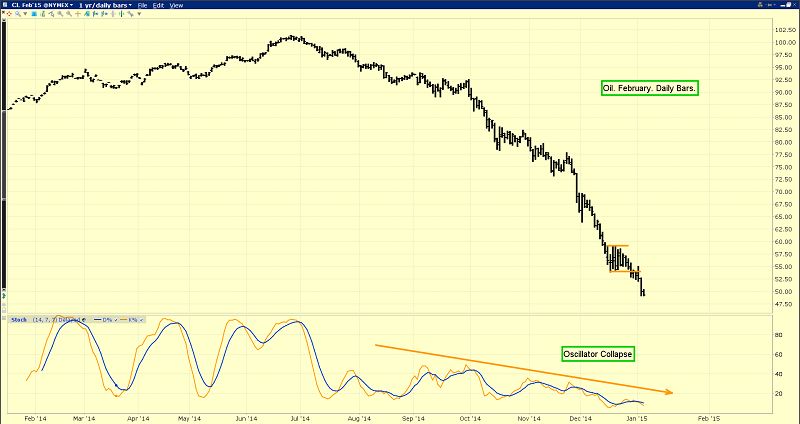The height and width of the screenshot is (424, 800).
Task: Open the 1 yr/daily bars timeframe dropdown
Action: coord(105,5)
